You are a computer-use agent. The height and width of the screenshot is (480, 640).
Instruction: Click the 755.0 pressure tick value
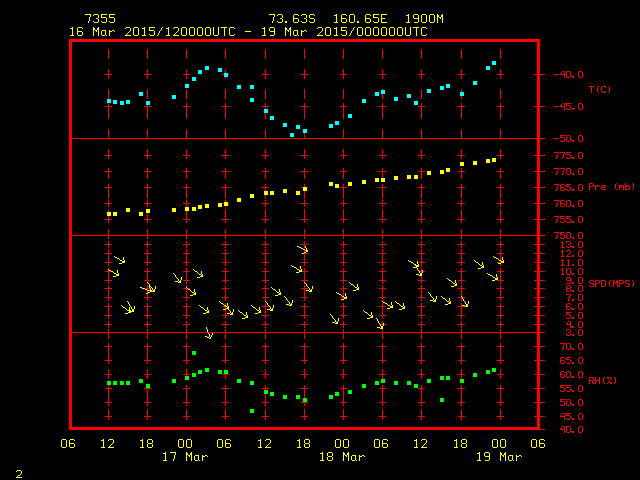569,220
